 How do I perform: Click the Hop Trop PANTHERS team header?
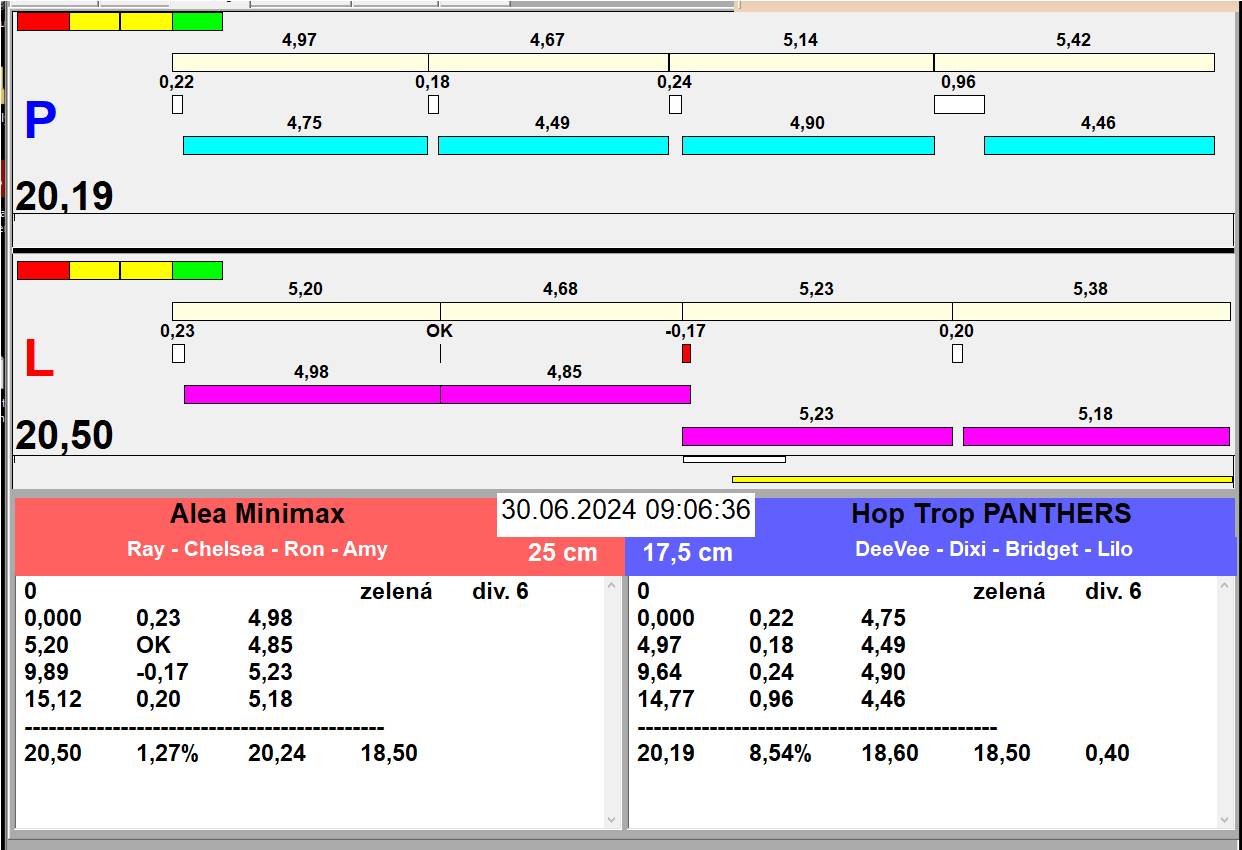point(990,514)
